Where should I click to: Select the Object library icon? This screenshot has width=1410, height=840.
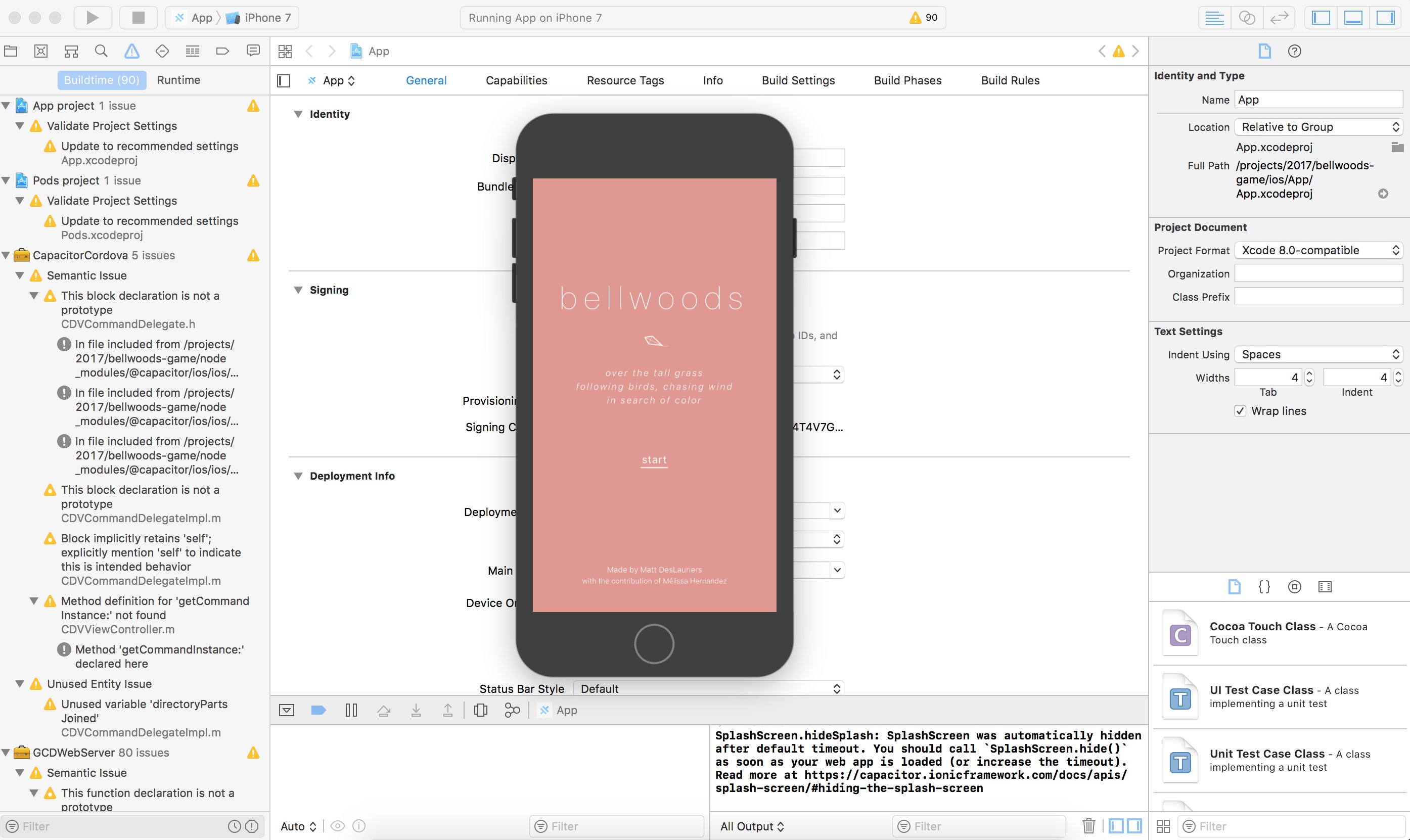[x=1295, y=586]
